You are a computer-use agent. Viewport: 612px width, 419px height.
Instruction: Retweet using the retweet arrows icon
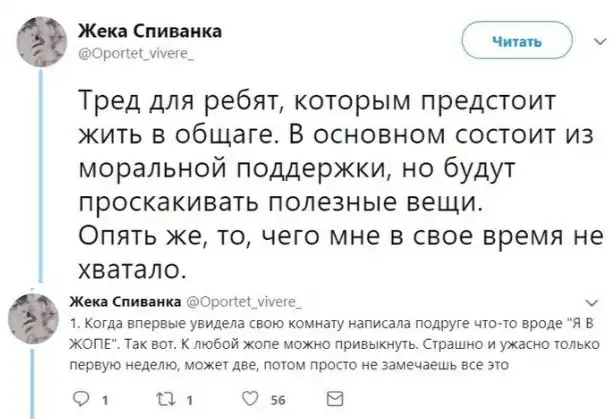click(164, 397)
